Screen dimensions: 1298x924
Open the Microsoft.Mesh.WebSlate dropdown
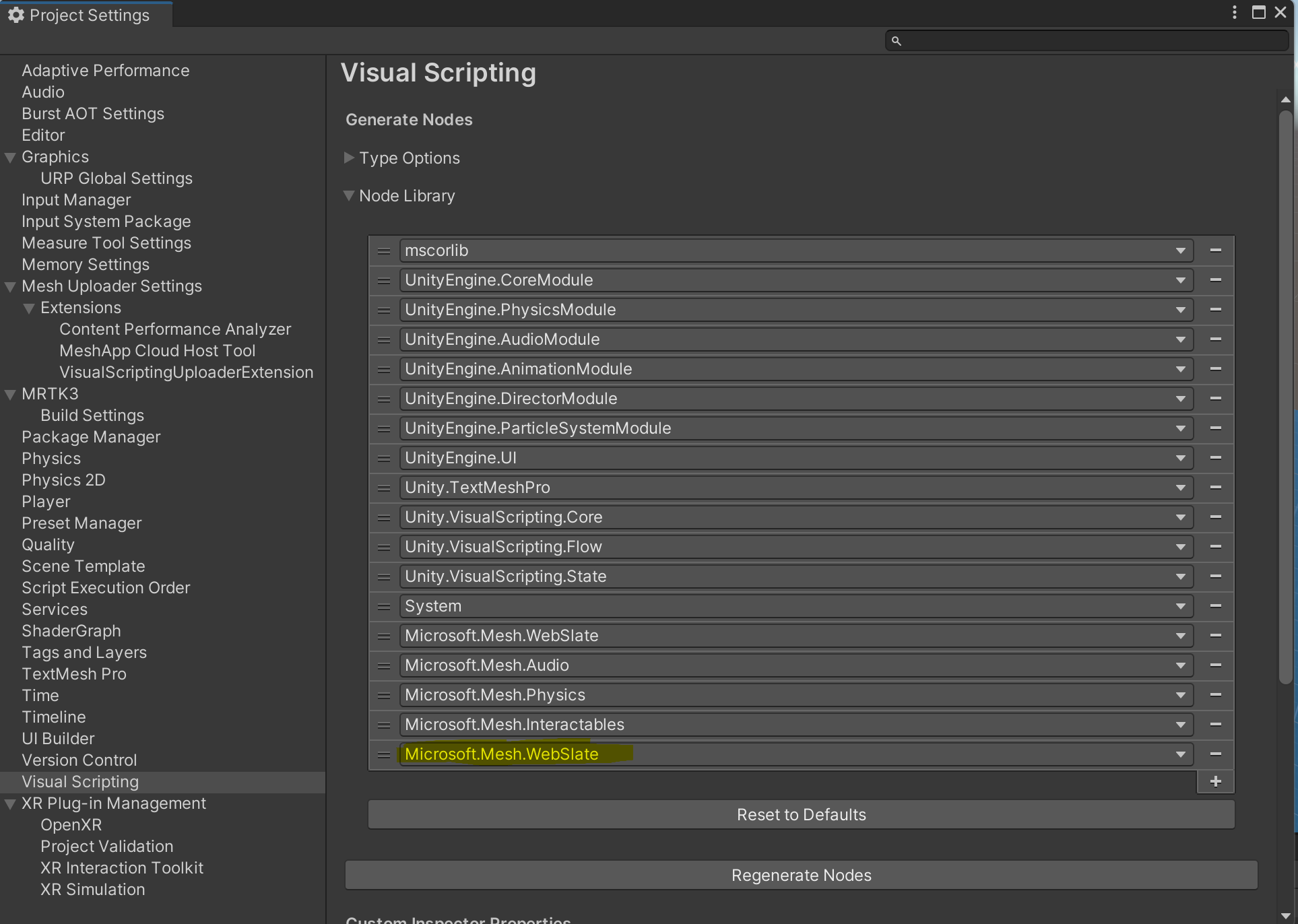(1180, 754)
